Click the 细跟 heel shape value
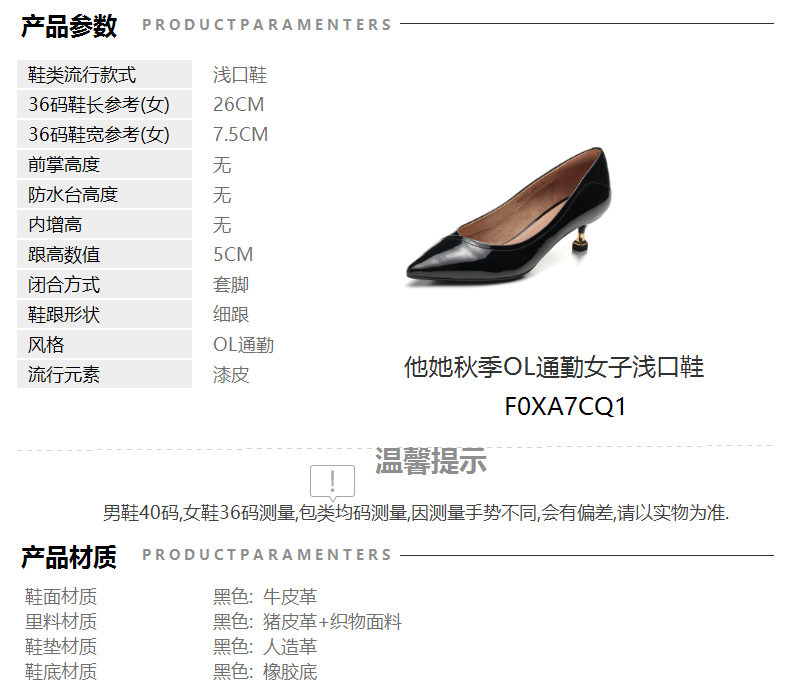Screen dimensions: 790x680 pyautogui.click(x=231, y=314)
